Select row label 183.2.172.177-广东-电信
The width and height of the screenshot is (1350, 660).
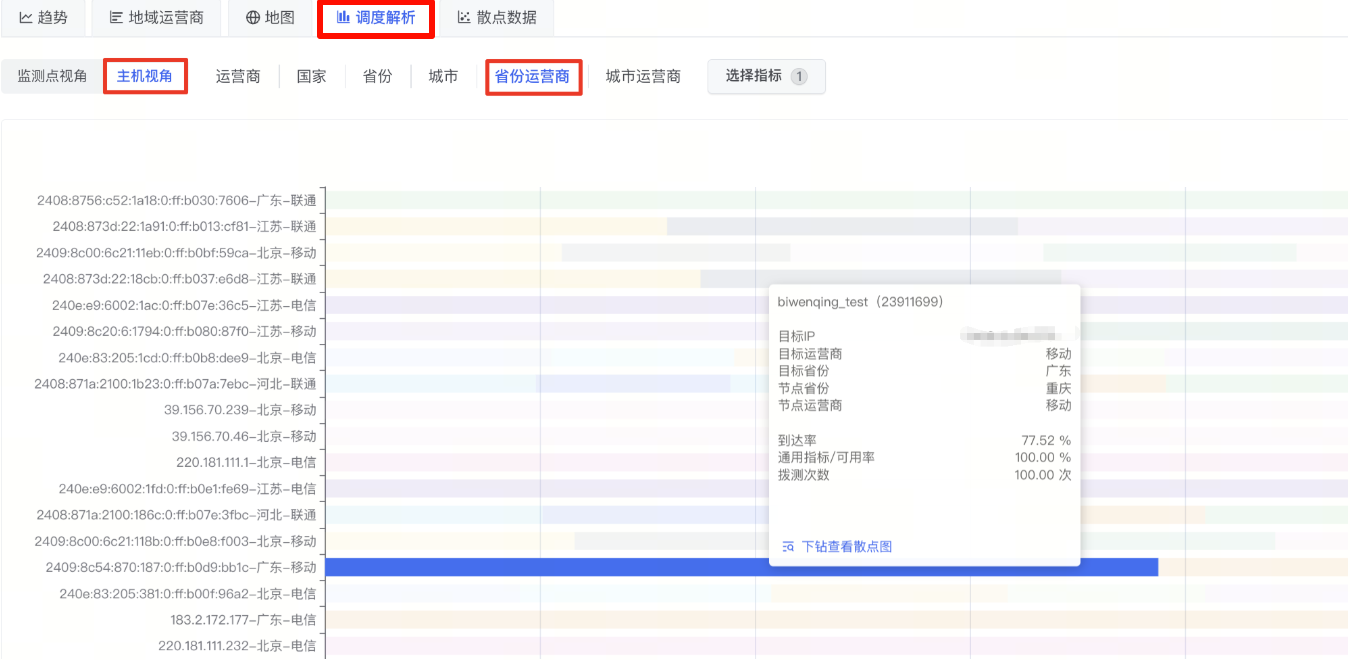click(x=243, y=620)
